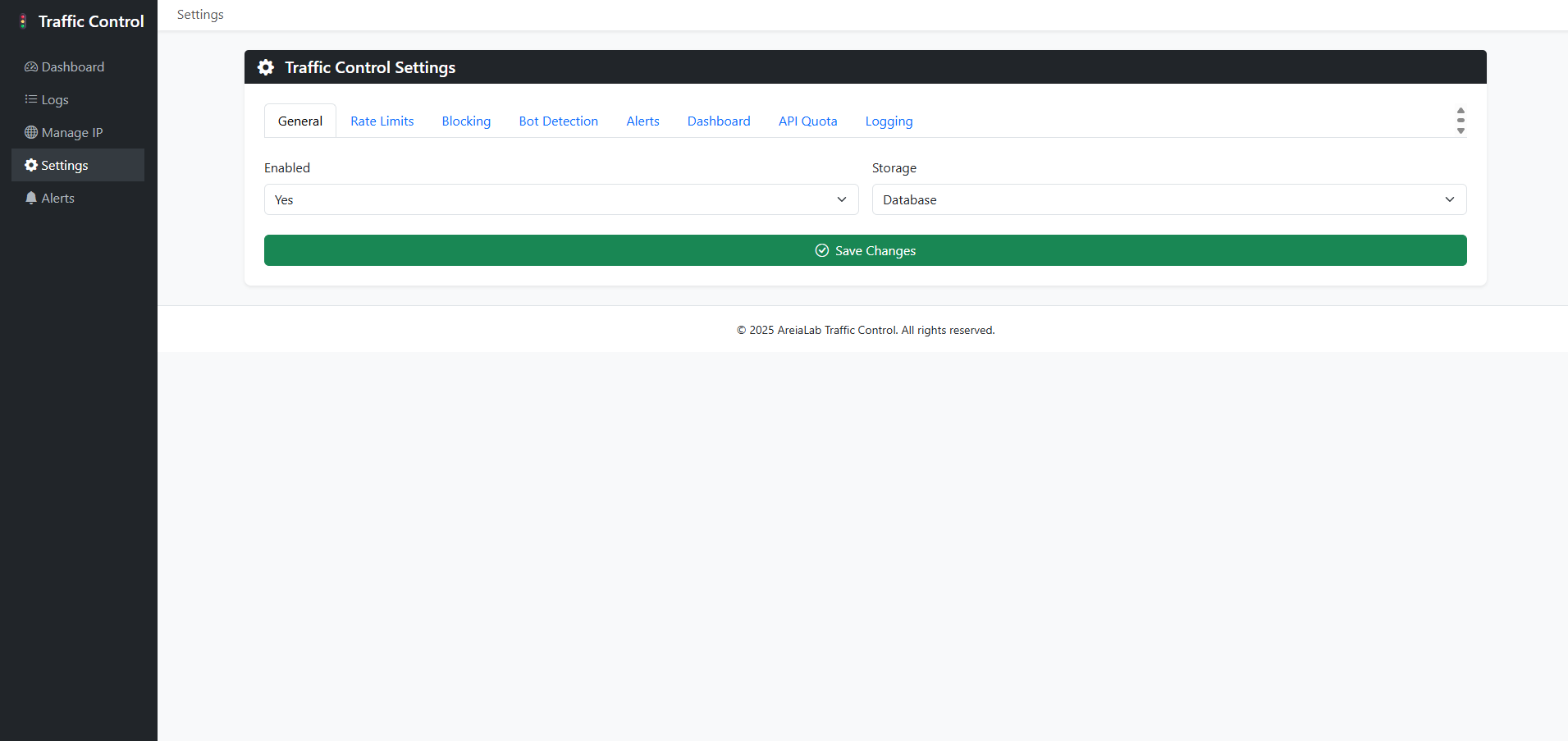Click the Storage dropdown chevron arrow
The image size is (1568, 741).
[x=1449, y=199]
